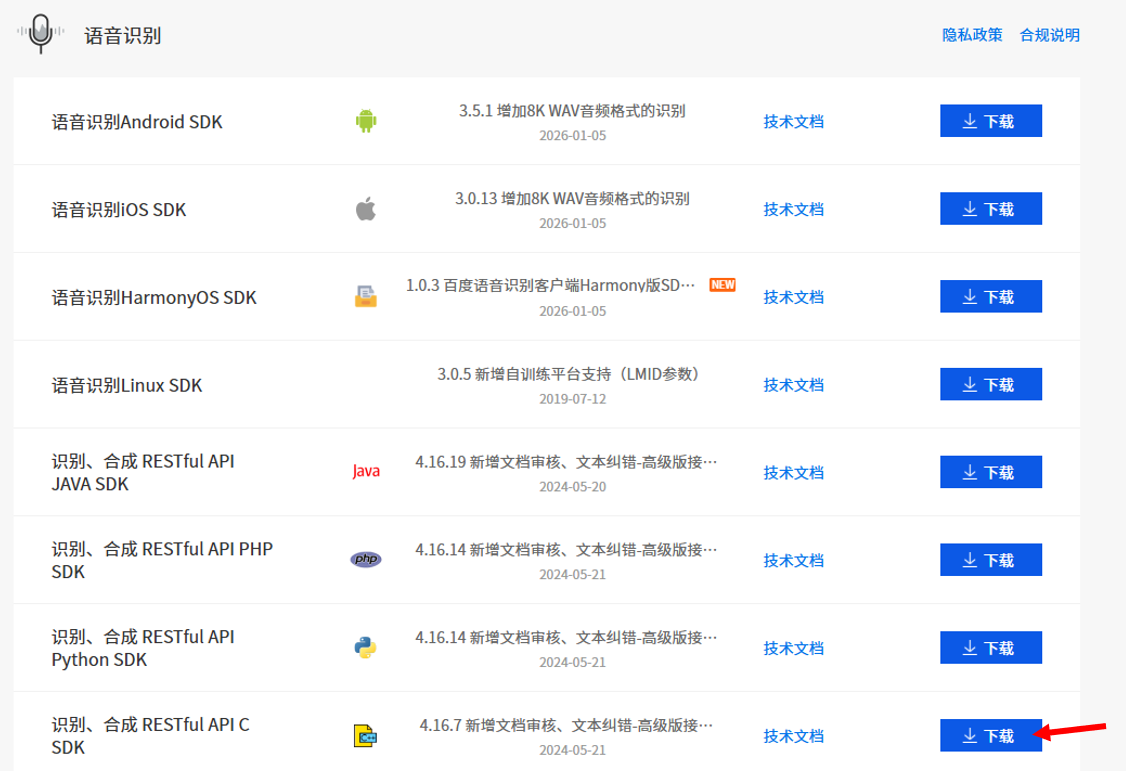
Task: Click the 4.16.7 新增文档审核 version note
Action: click(x=566, y=725)
